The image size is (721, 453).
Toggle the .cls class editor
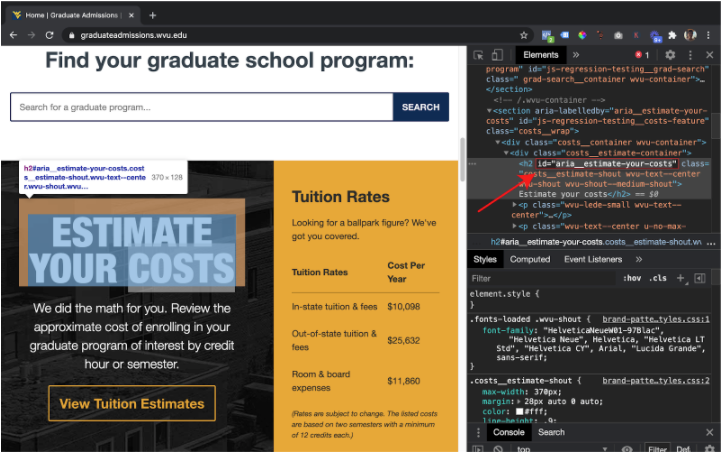point(658,278)
